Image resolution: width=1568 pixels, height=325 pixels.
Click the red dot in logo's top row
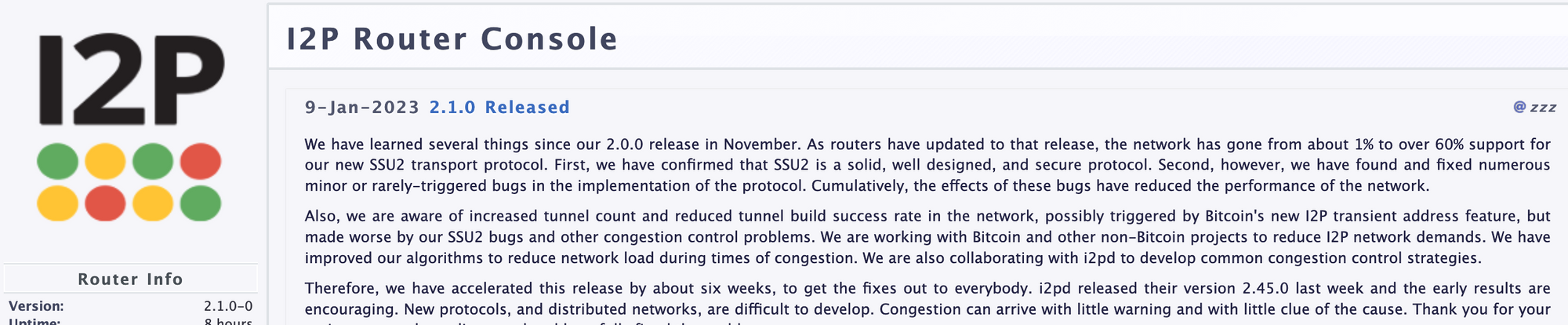201,162
